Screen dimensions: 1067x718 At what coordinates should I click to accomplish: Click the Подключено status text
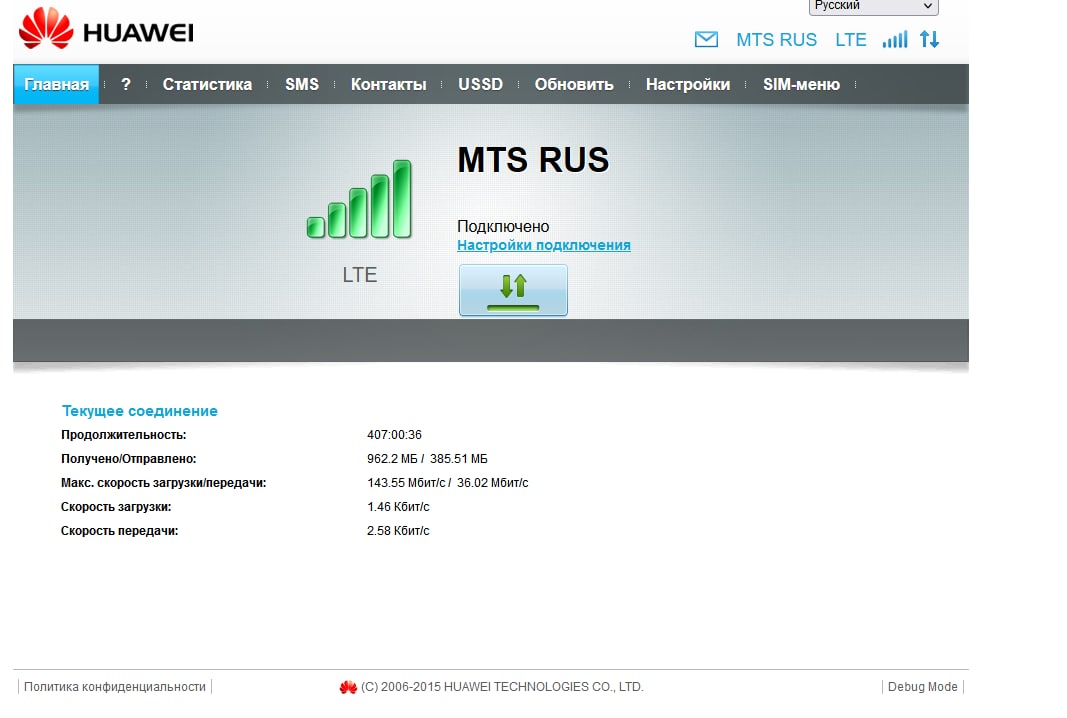503,226
